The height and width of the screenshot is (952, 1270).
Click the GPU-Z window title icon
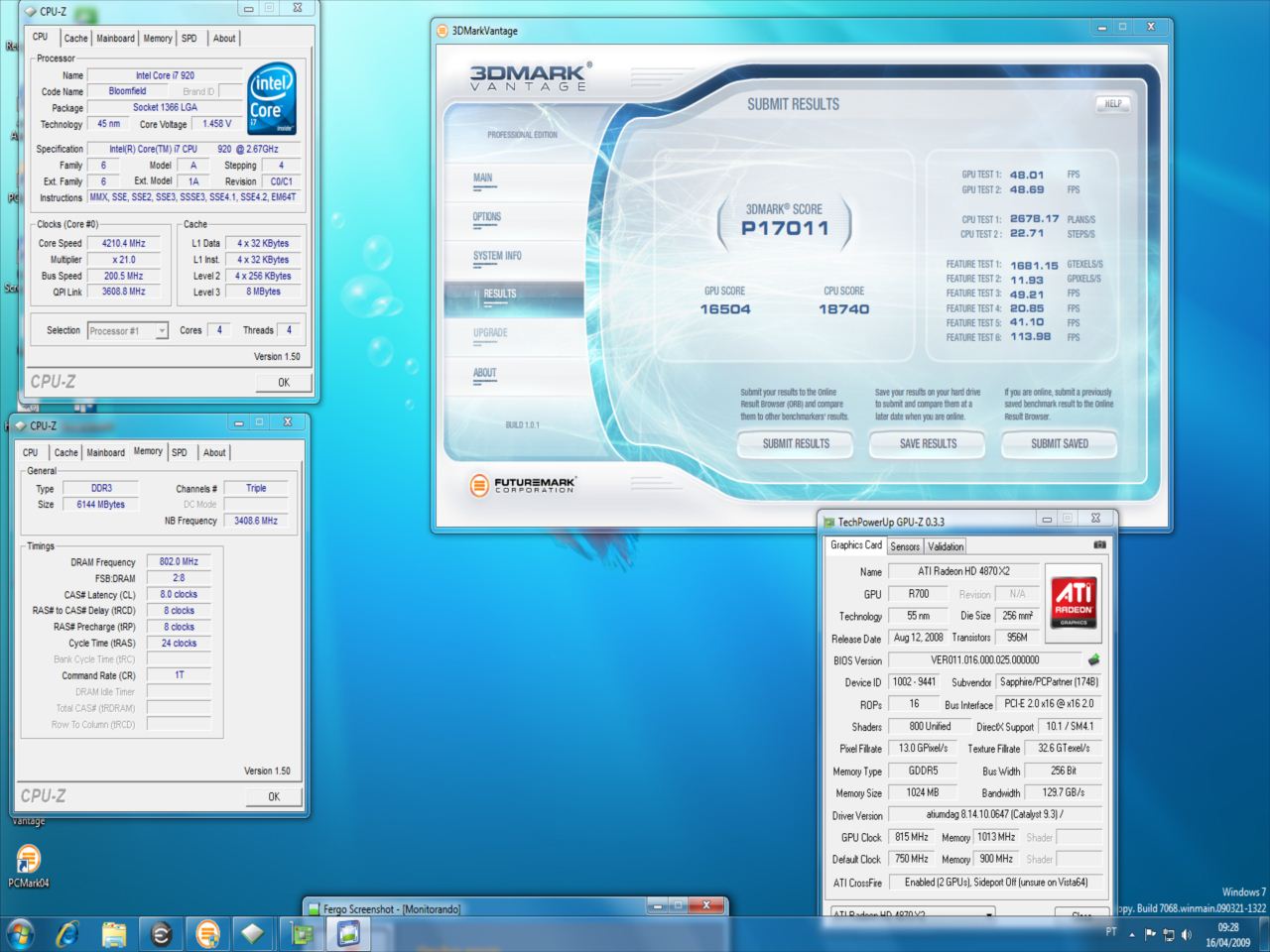click(828, 522)
